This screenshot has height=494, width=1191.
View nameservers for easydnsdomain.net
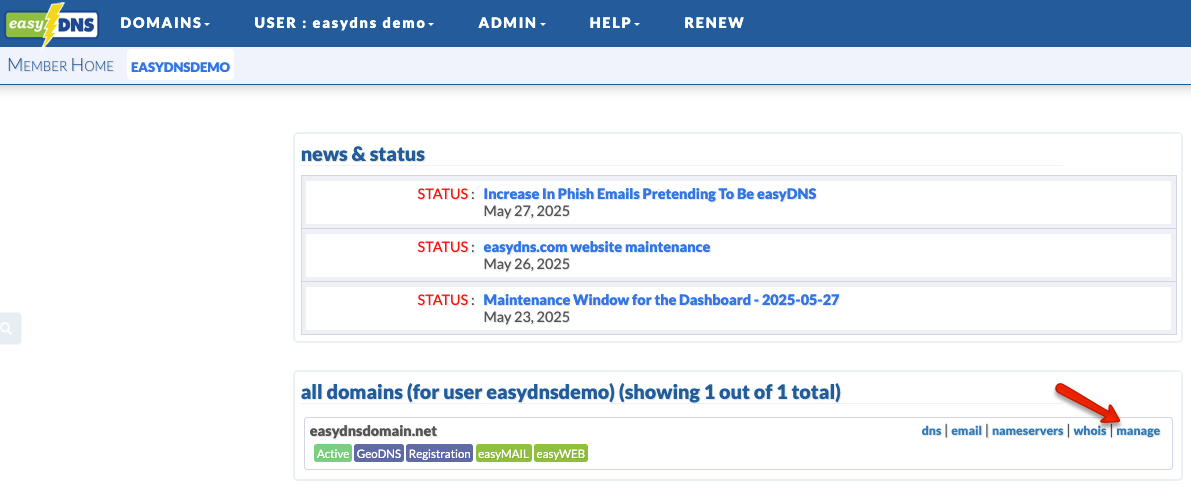[1028, 431]
